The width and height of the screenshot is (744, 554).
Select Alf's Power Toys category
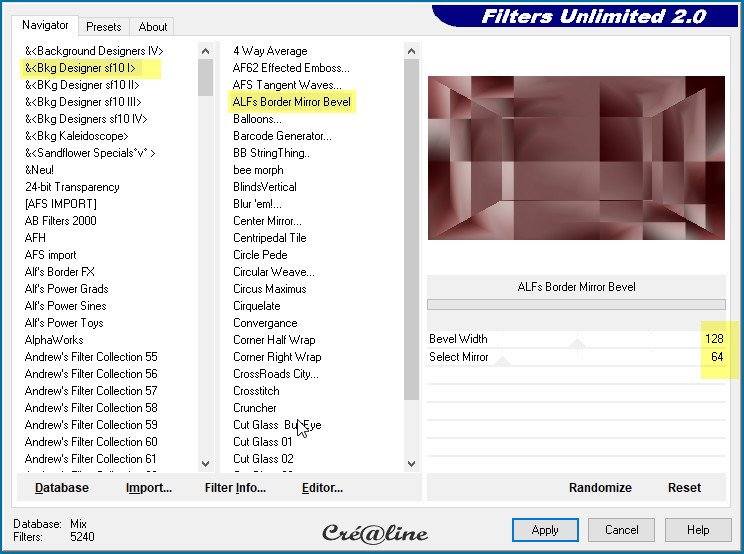click(64, 323)
